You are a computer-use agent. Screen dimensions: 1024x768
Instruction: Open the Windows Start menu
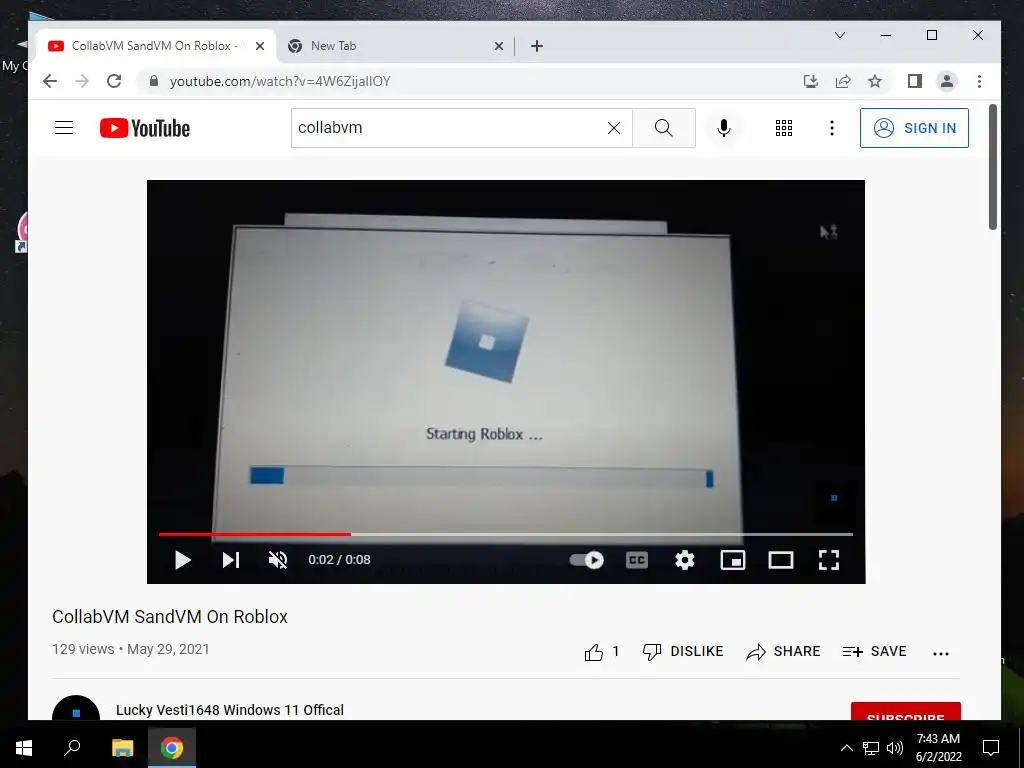24,748
